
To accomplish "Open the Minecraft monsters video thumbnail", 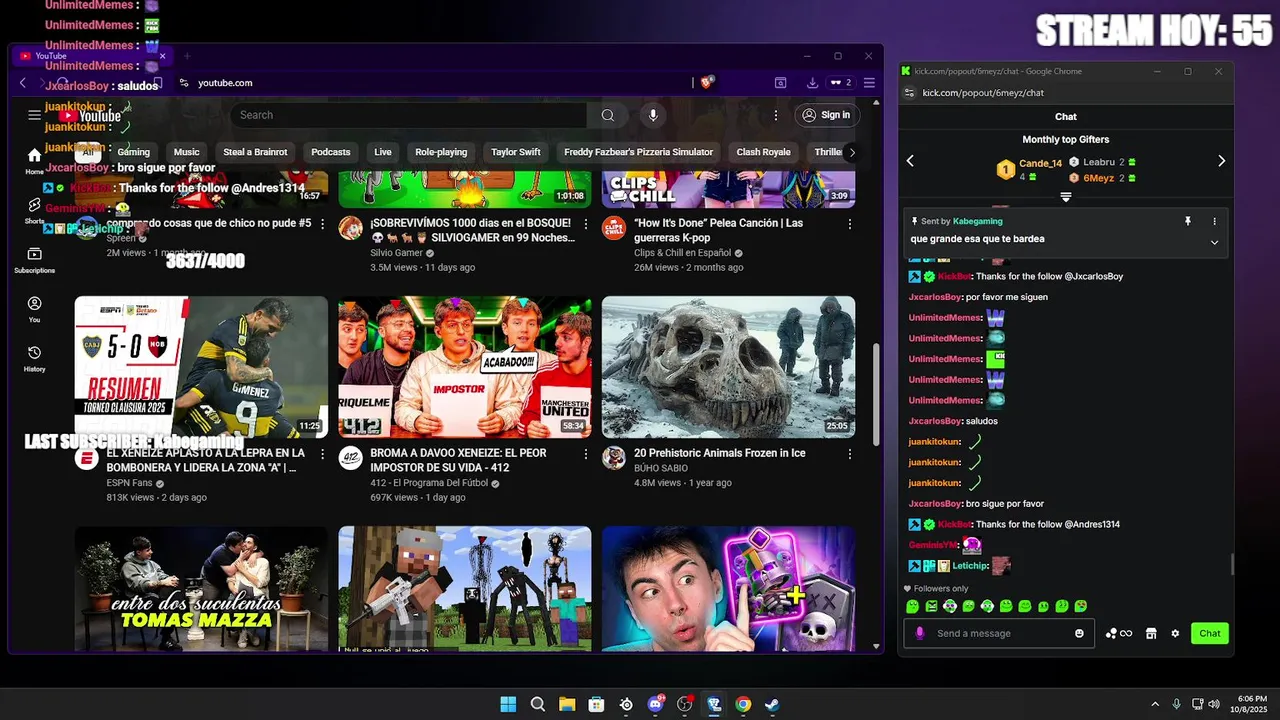I will 464,588.
